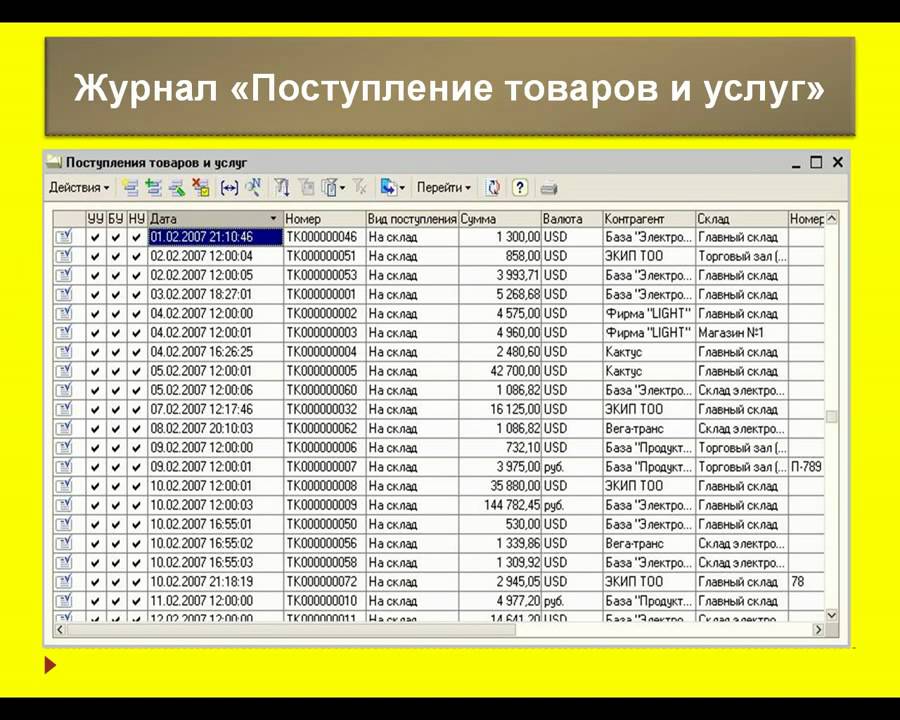Sort by the Склад column header

coord(742,219)
